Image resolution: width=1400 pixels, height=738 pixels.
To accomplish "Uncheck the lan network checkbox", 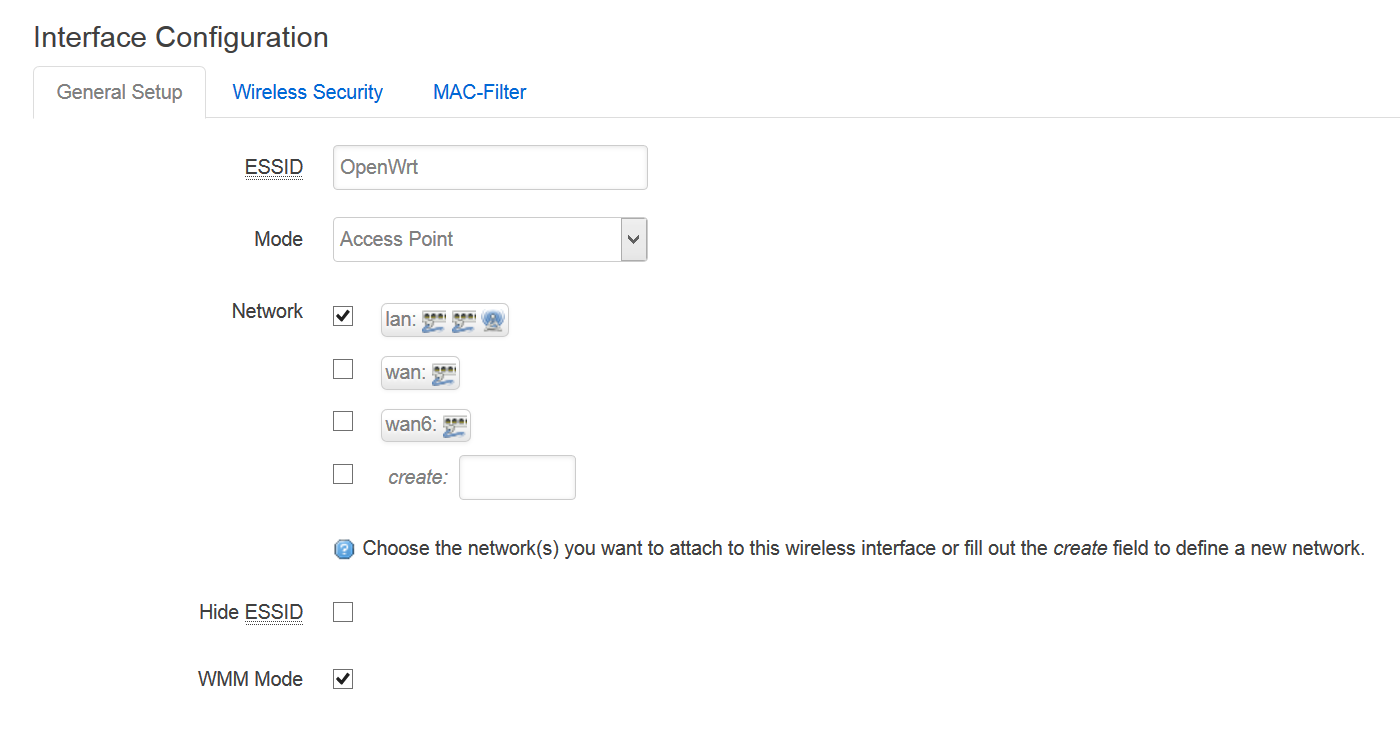I will pyautogui.click(x=343, y=316).
